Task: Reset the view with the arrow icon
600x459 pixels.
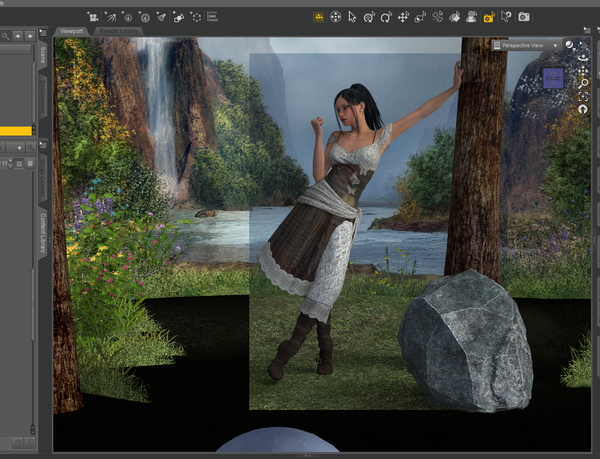Action: click(x=584, y=109)
